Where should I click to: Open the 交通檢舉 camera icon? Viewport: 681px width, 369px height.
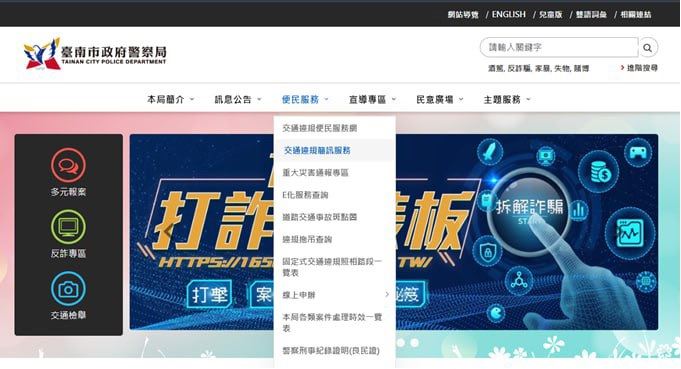pos(68,289)
